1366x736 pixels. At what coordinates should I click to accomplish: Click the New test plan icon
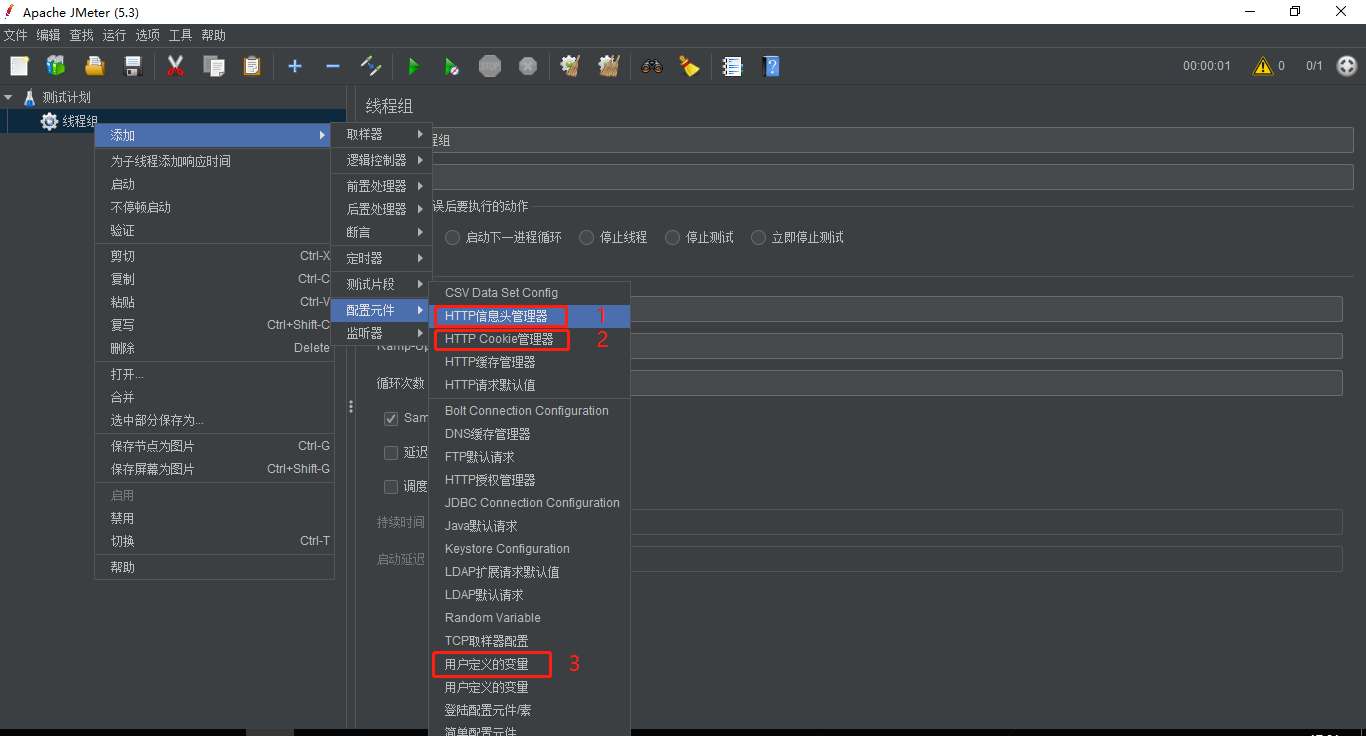click(x=19, y=66)
